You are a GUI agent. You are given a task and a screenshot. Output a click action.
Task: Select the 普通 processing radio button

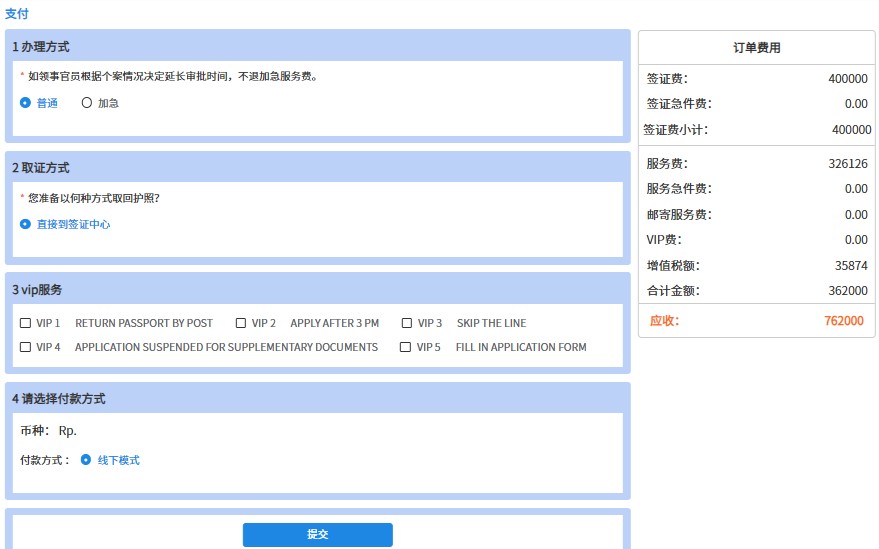(x=26, y=103)
